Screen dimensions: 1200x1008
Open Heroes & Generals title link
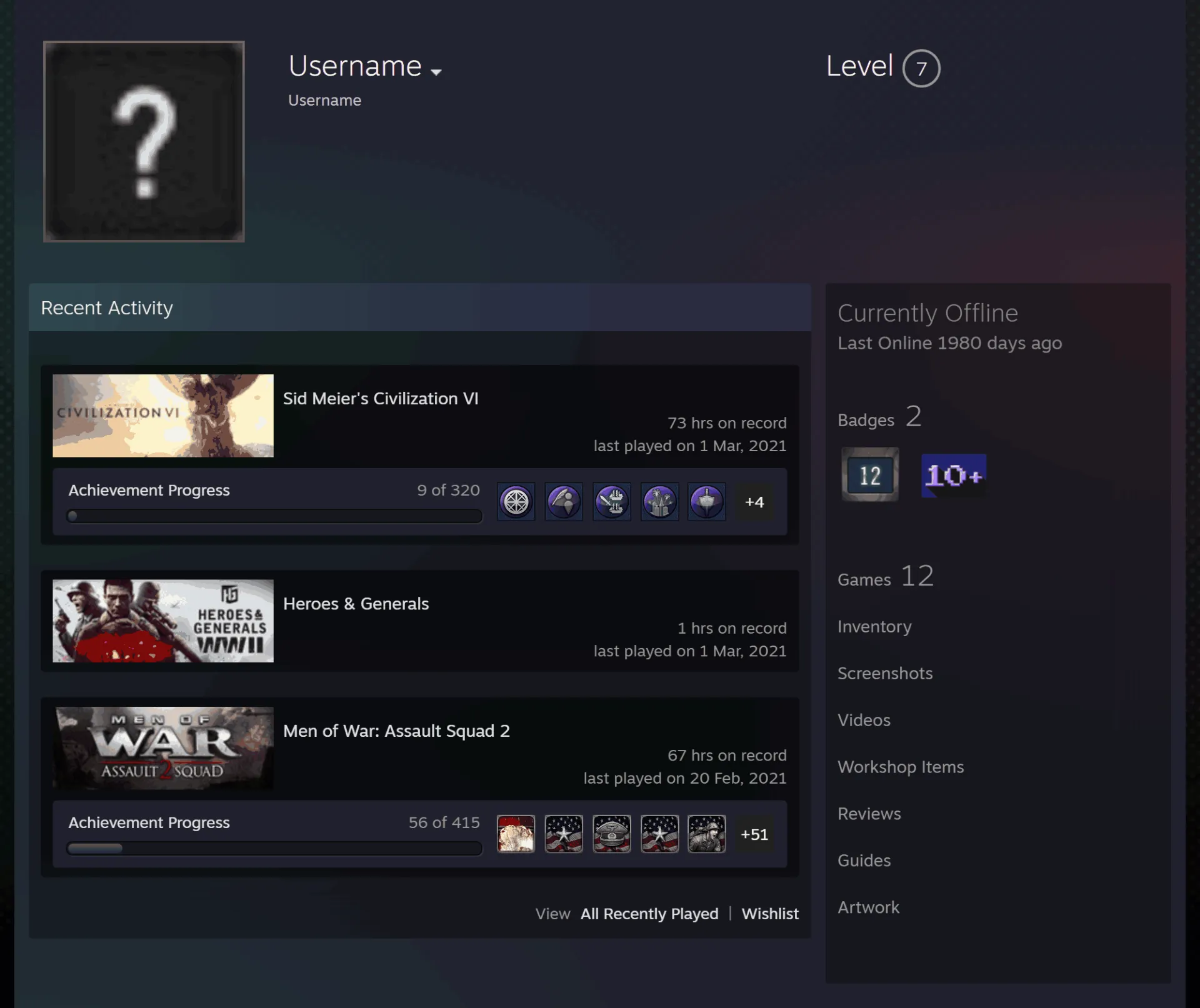click(x=356, y=604)
